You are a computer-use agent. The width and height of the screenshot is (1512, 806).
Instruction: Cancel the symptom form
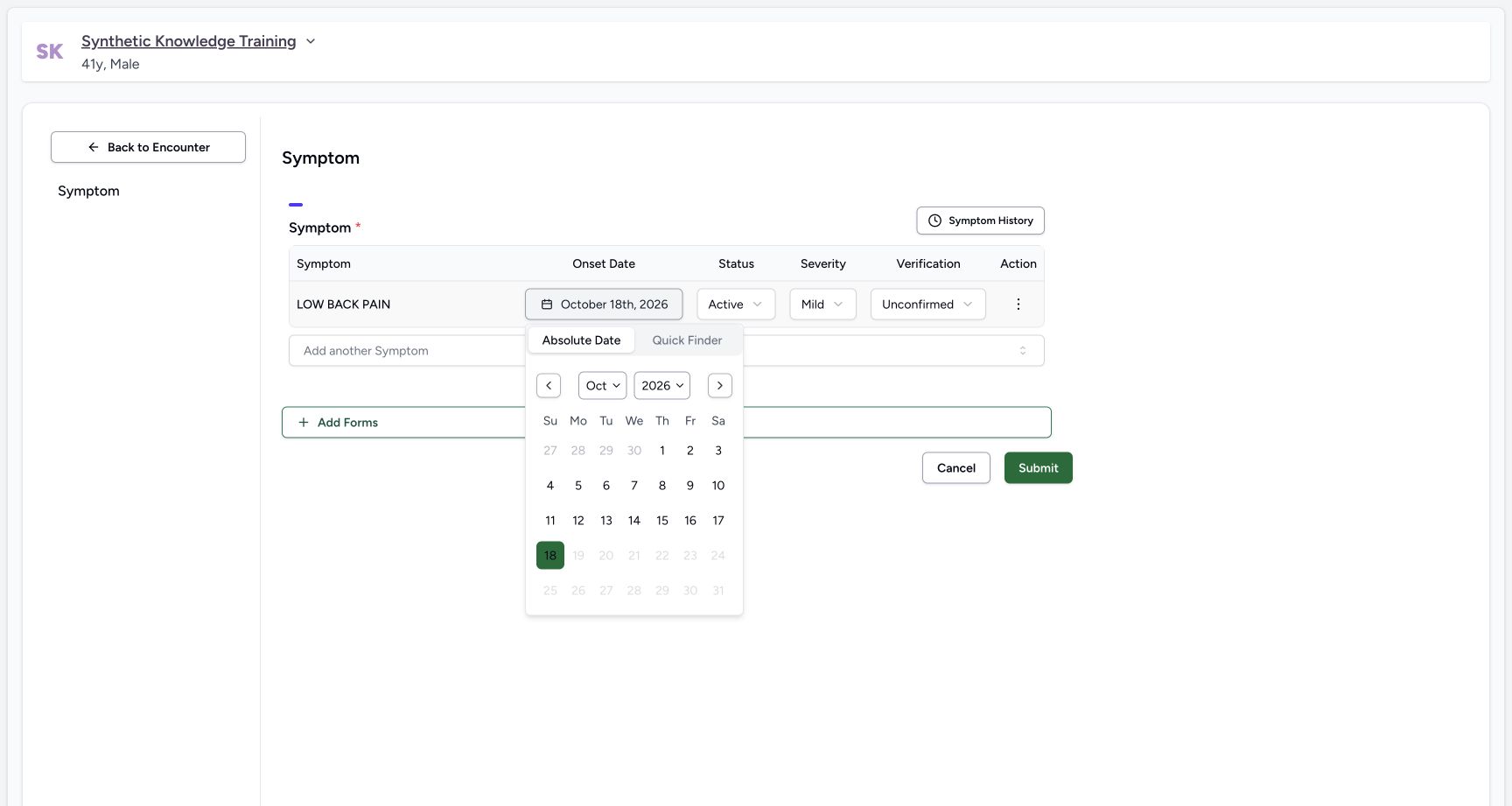coord(956,468)
